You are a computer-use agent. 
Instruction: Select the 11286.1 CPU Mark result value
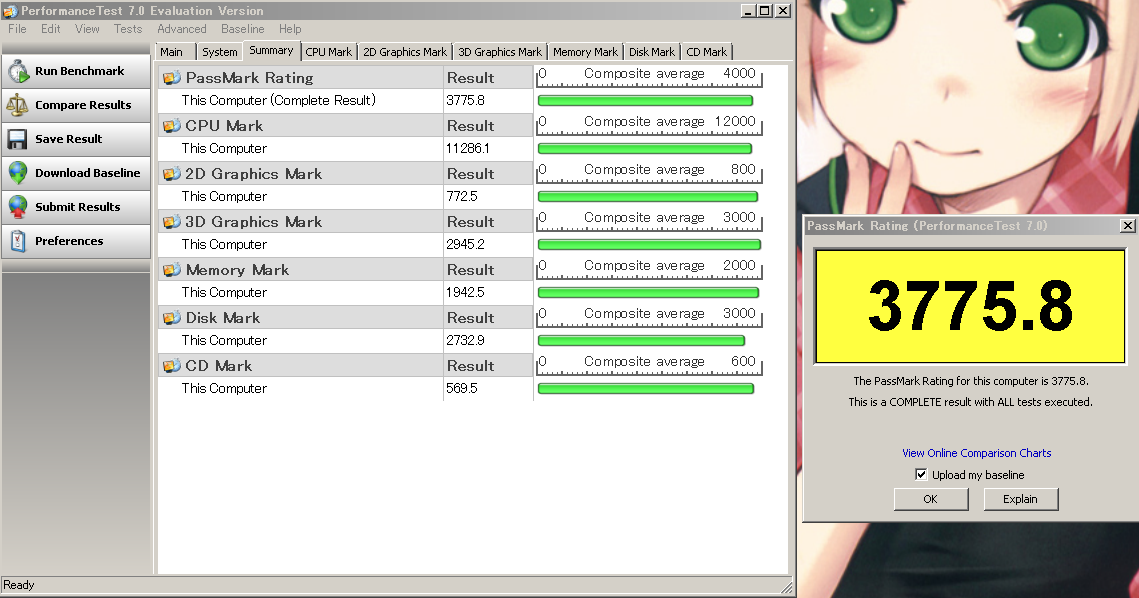pyautogui.click(x=468, y=148)
